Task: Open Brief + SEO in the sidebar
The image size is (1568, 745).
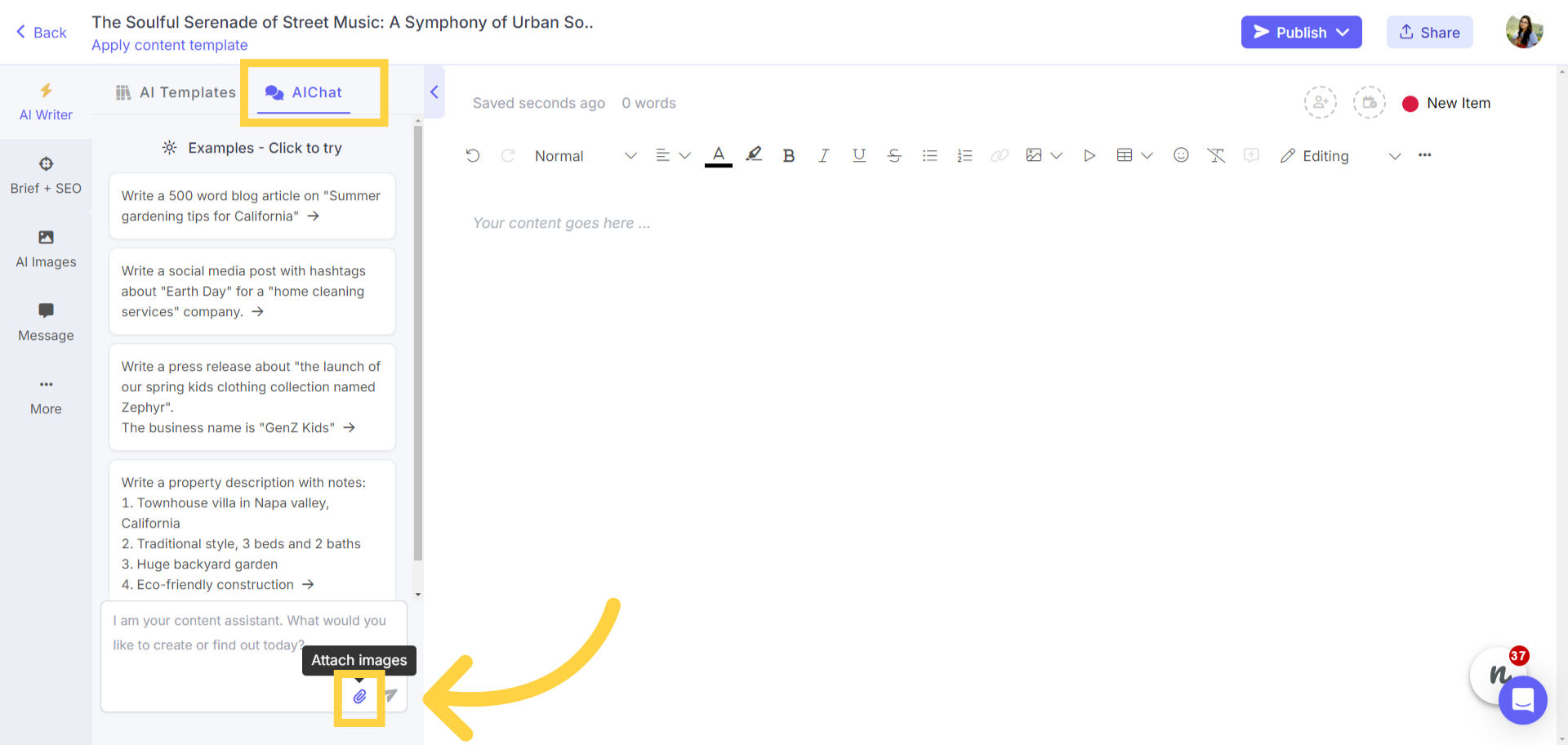Action: (46, 176)
